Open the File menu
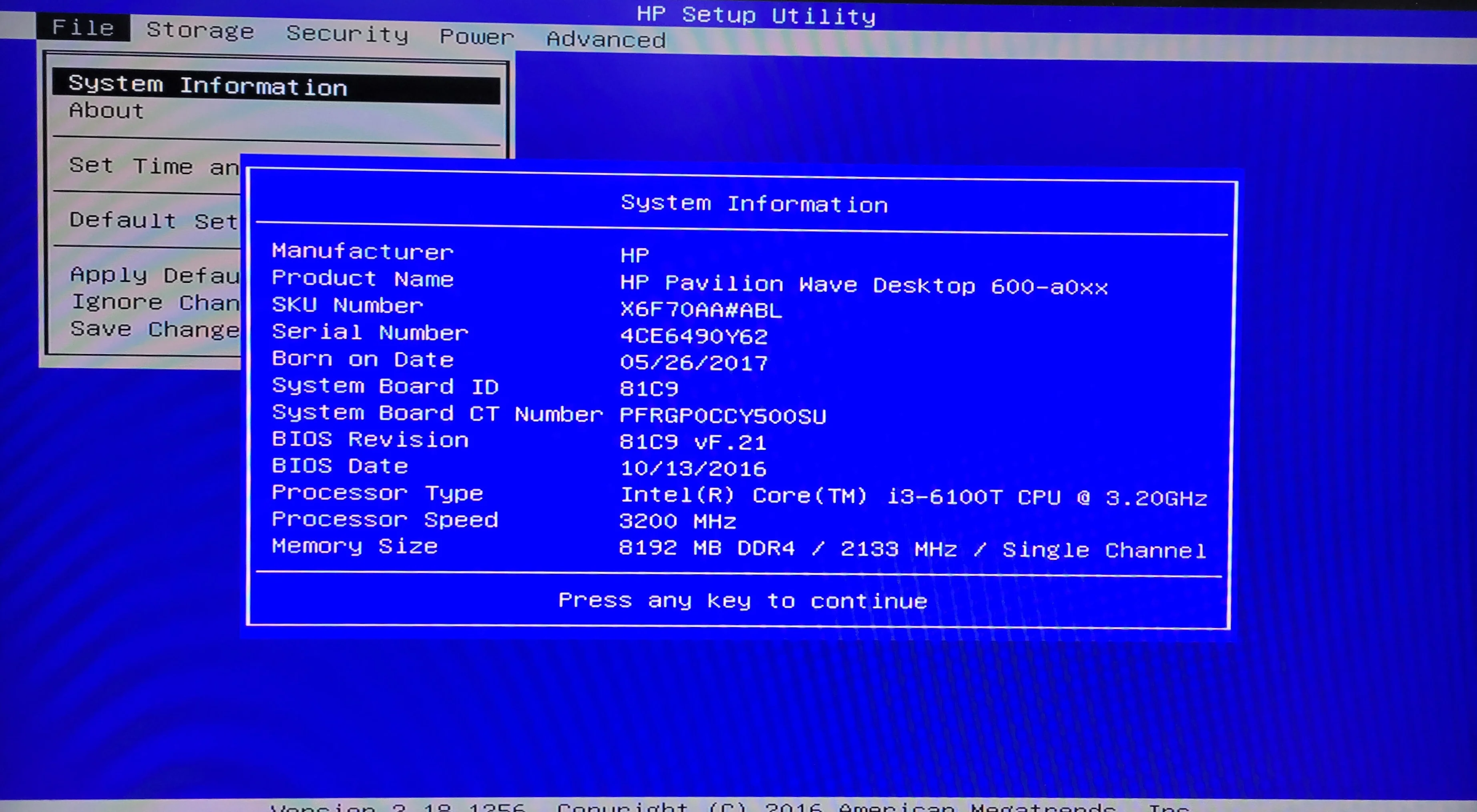1477x812 pixels. click(x=83, y=28)
